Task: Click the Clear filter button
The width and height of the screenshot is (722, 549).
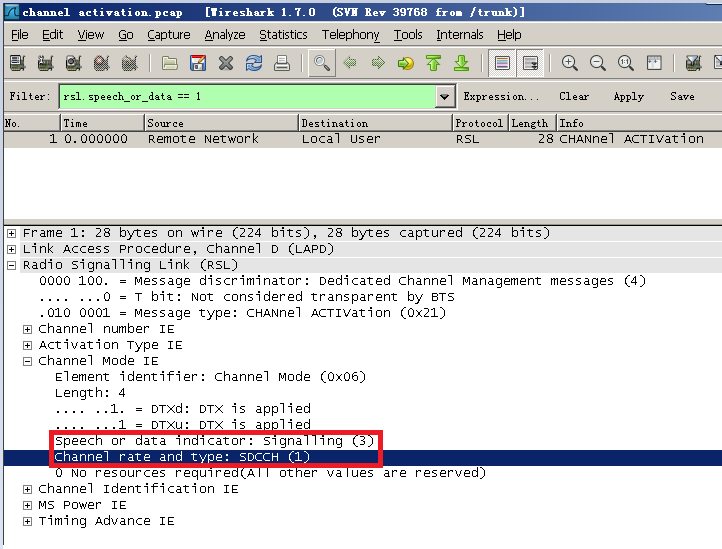Action: click(x=574, y=97)
